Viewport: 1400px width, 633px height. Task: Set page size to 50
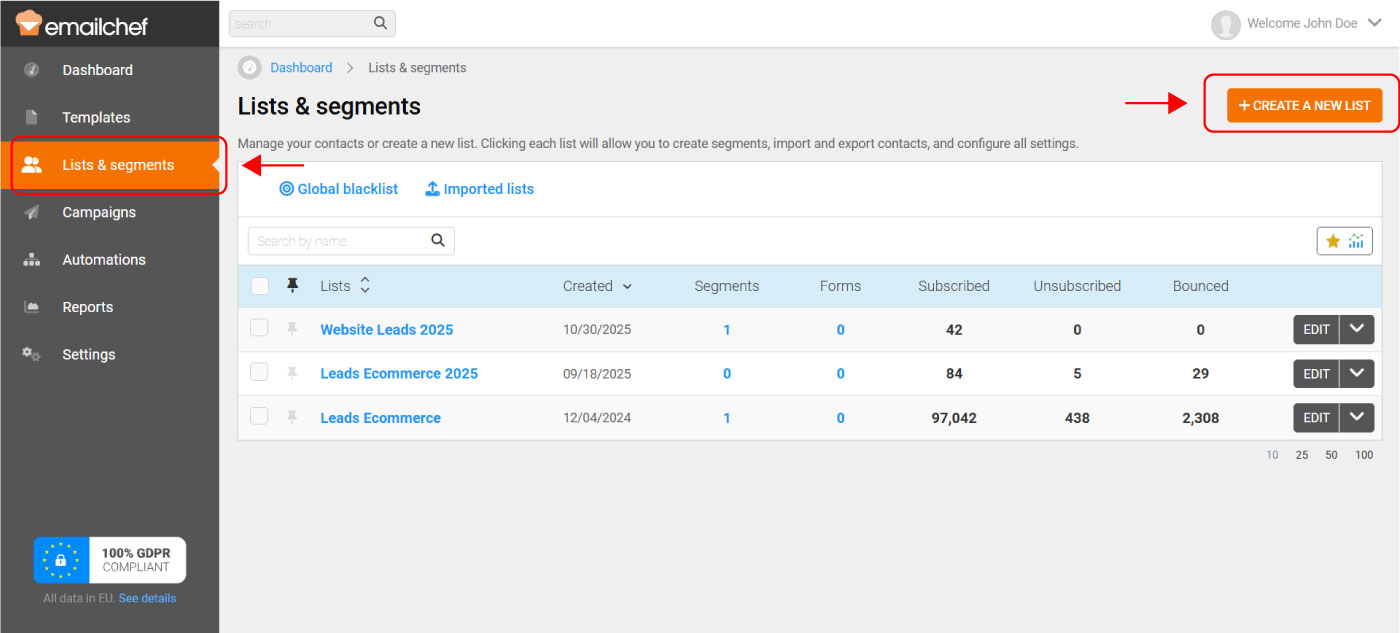tap(1331, 455)
